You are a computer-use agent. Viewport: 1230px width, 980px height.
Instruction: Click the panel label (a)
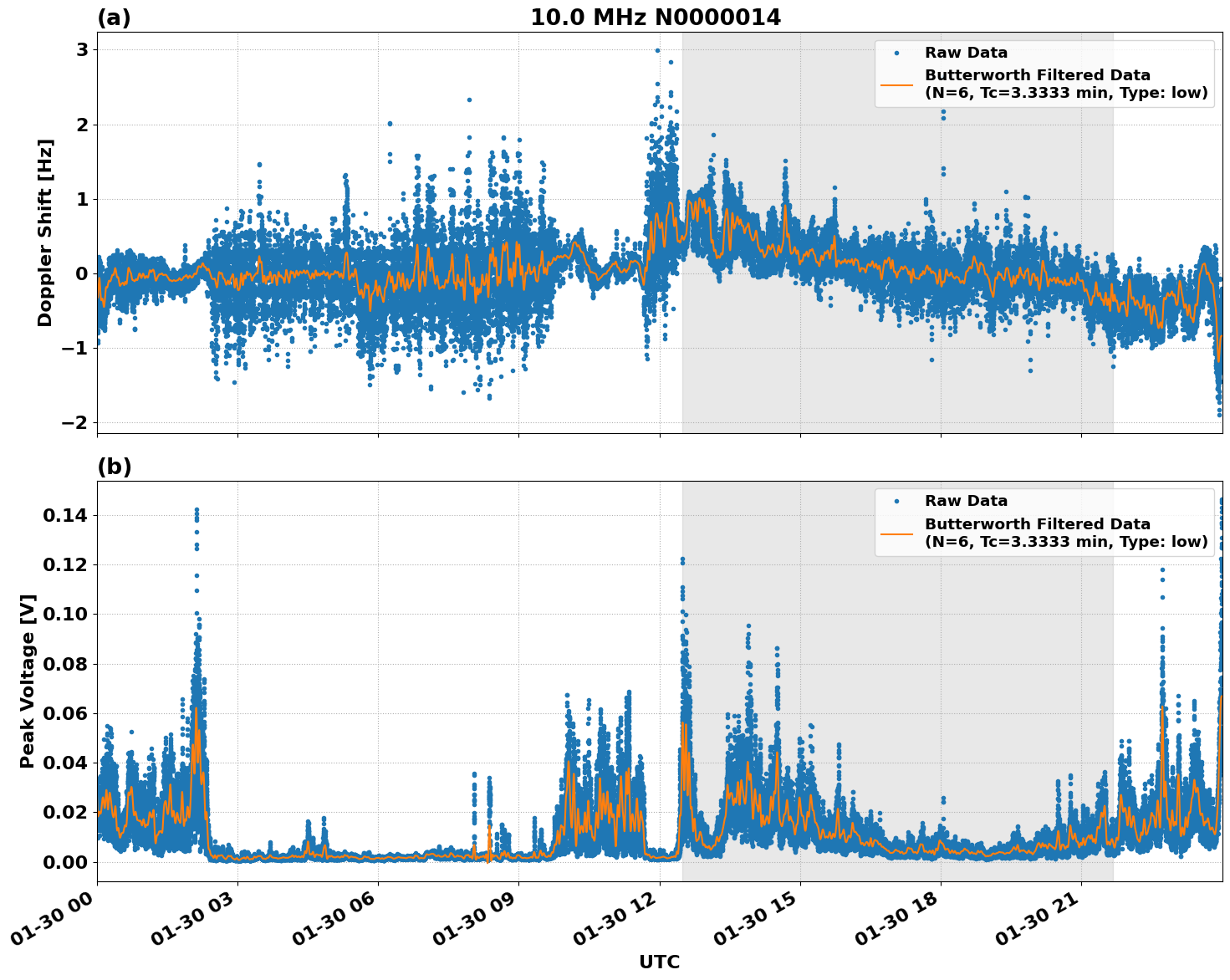tap(115, 16)
